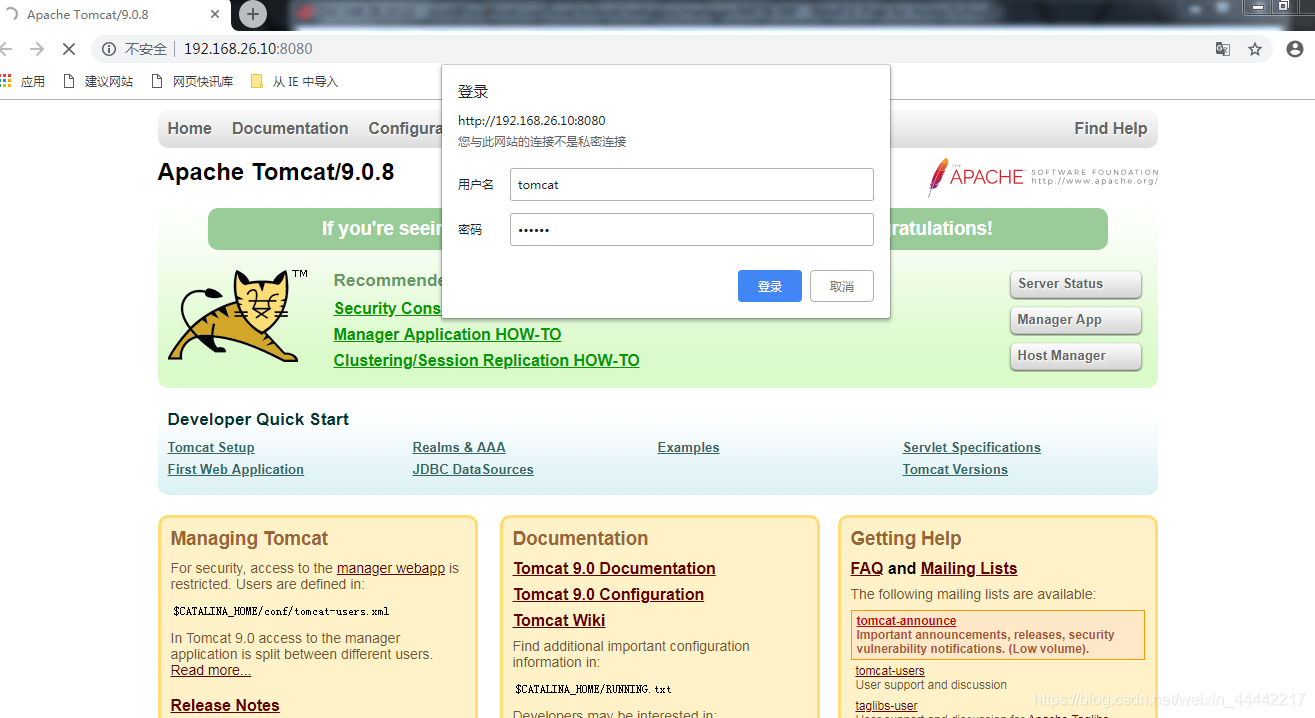Bookmark this page with the star icon
Image resolution: width=1315 pixels, height=718 pixels.
(x=1255, y=49)
